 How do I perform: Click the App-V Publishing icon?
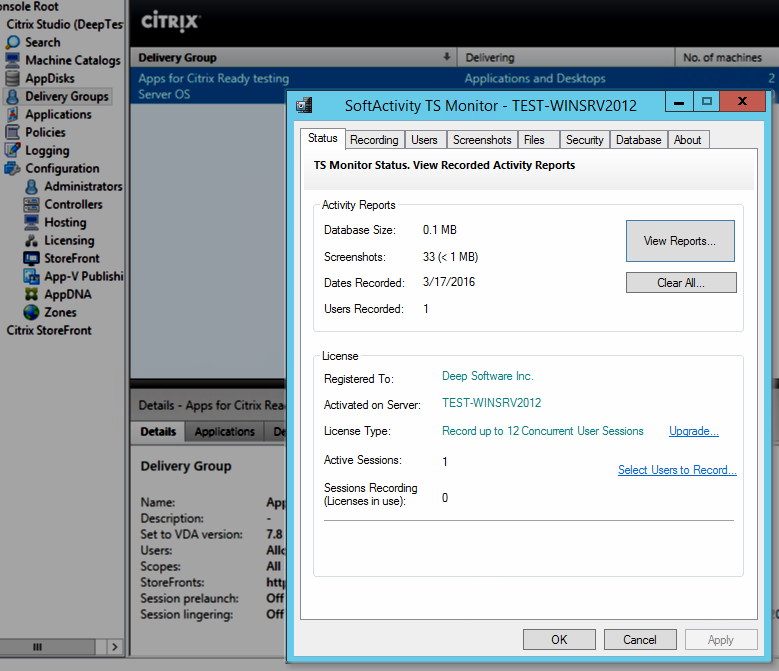click(x=31, y=276)
